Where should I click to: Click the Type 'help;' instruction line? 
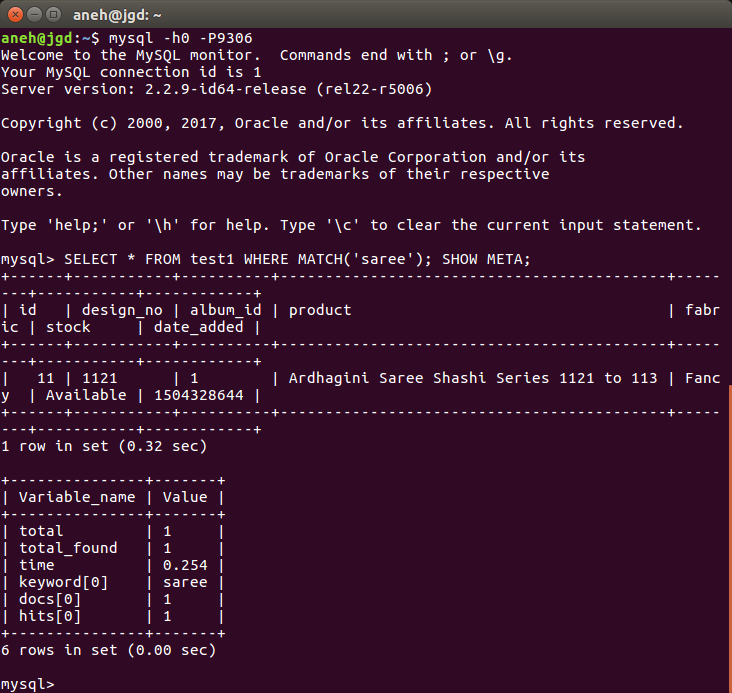tap(351, 225)
